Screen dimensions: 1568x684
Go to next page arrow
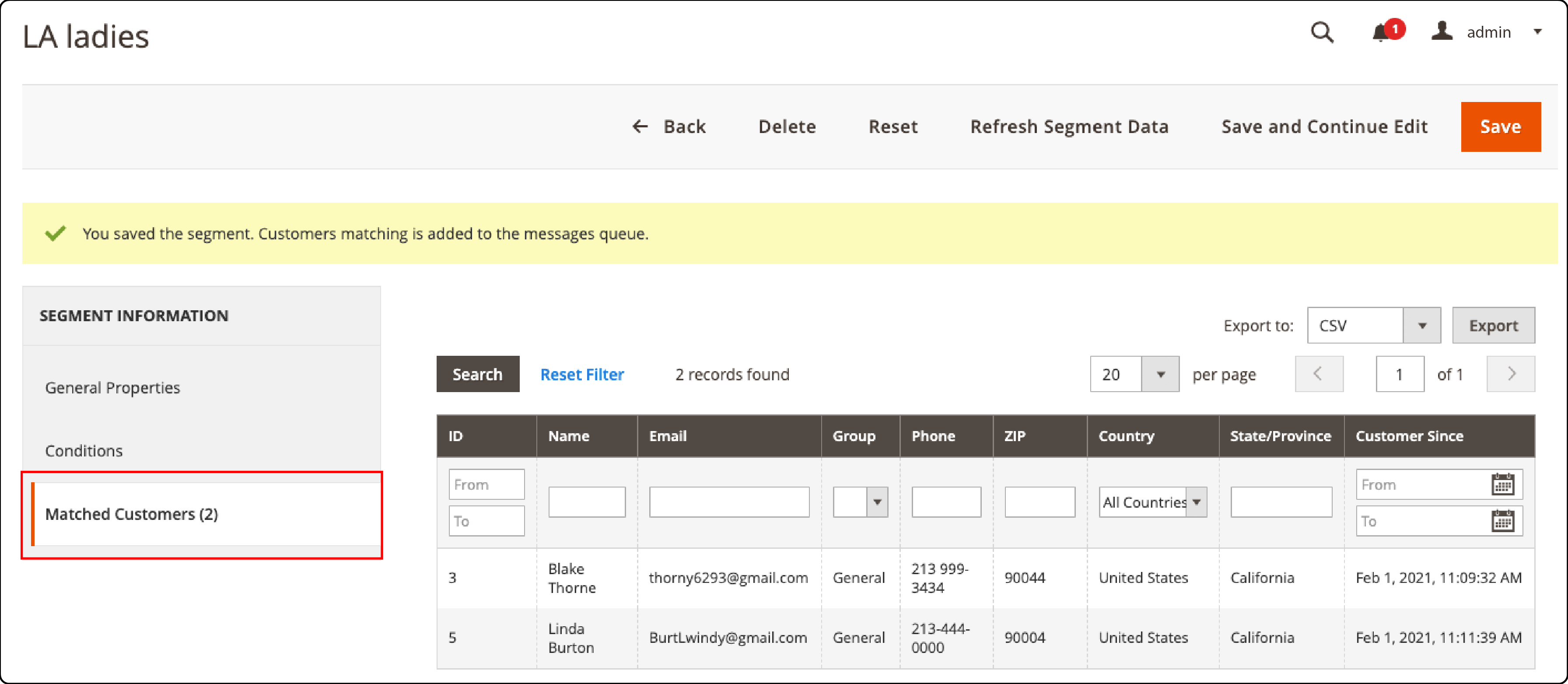click(1510, 374)
